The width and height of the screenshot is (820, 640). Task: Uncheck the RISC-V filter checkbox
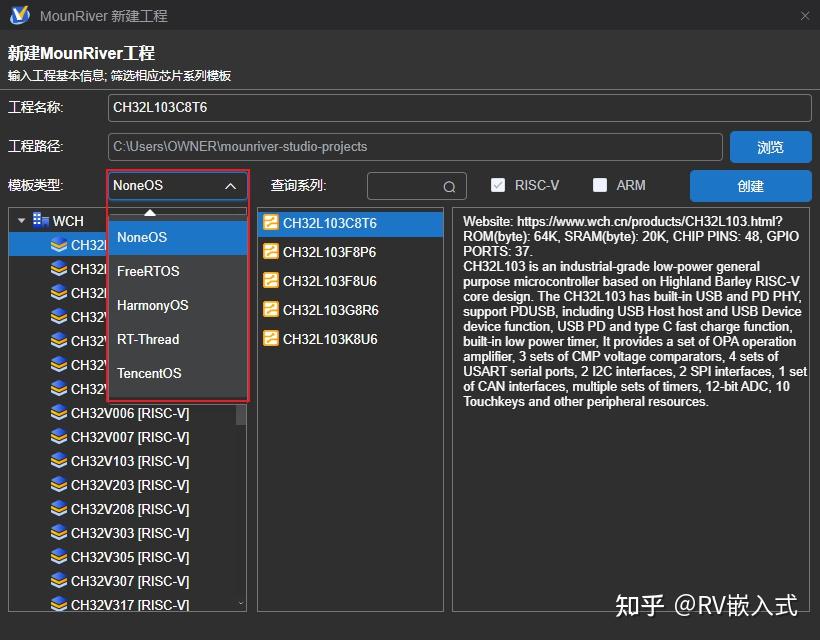tap(497, 185)
